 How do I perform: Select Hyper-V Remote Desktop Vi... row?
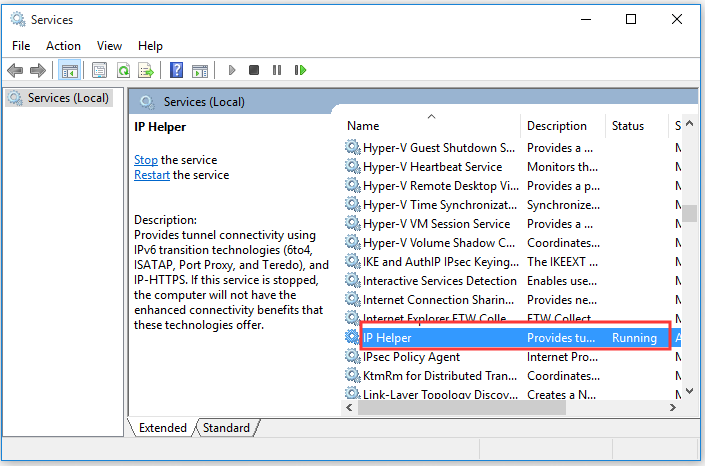(513, 185)
